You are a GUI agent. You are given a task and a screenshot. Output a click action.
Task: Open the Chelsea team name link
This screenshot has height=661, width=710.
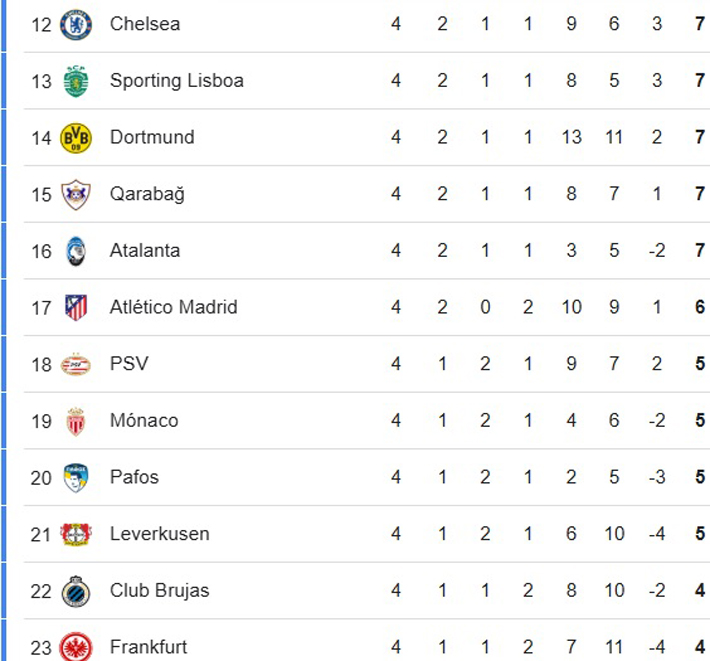(x=145, y=24)
